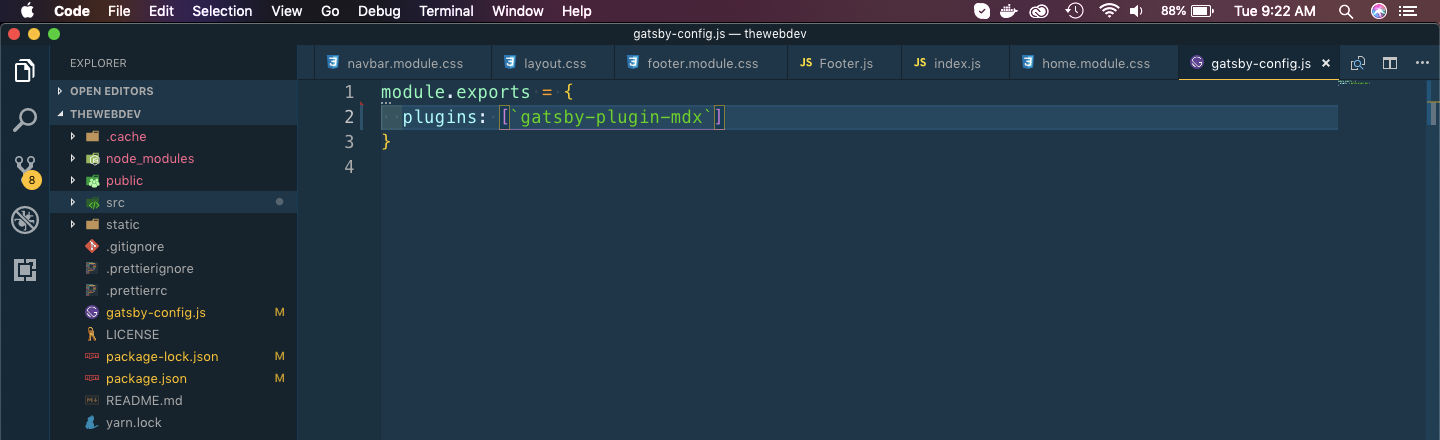
Task: Expand the .cache folder
Action: 73,136
